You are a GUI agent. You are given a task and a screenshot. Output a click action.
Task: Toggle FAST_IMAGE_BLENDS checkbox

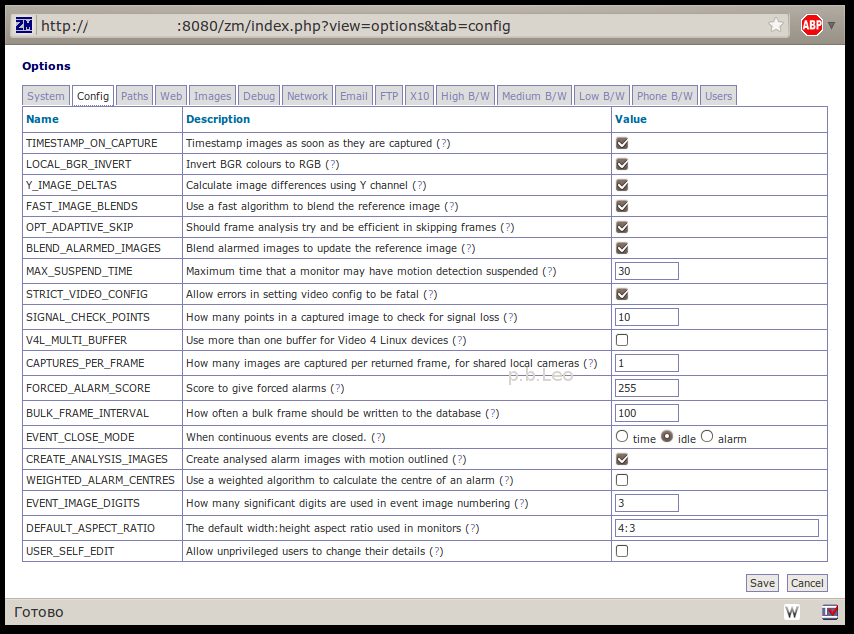622,206
